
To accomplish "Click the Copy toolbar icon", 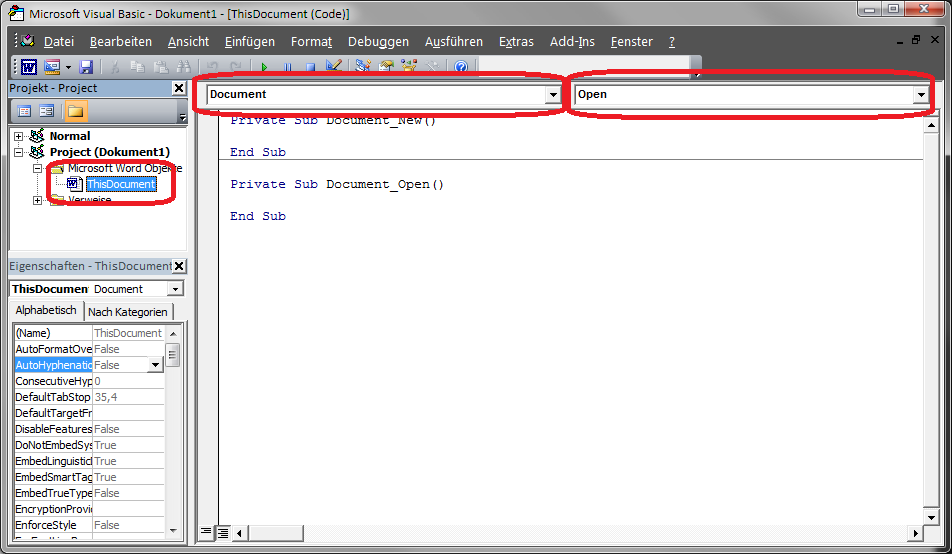I will (138, 66).
